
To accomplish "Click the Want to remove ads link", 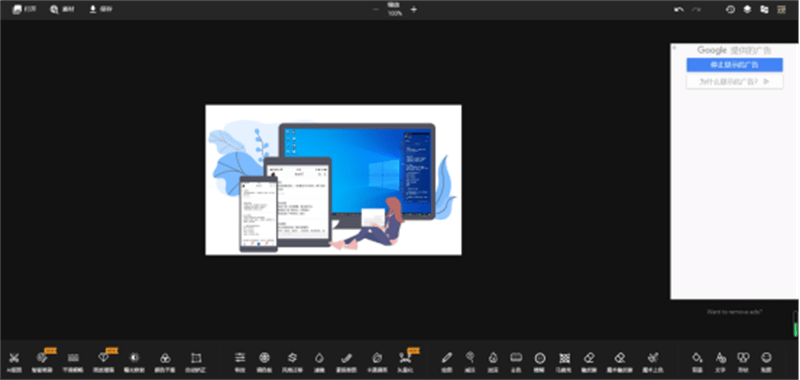I will tap(735, 311).
